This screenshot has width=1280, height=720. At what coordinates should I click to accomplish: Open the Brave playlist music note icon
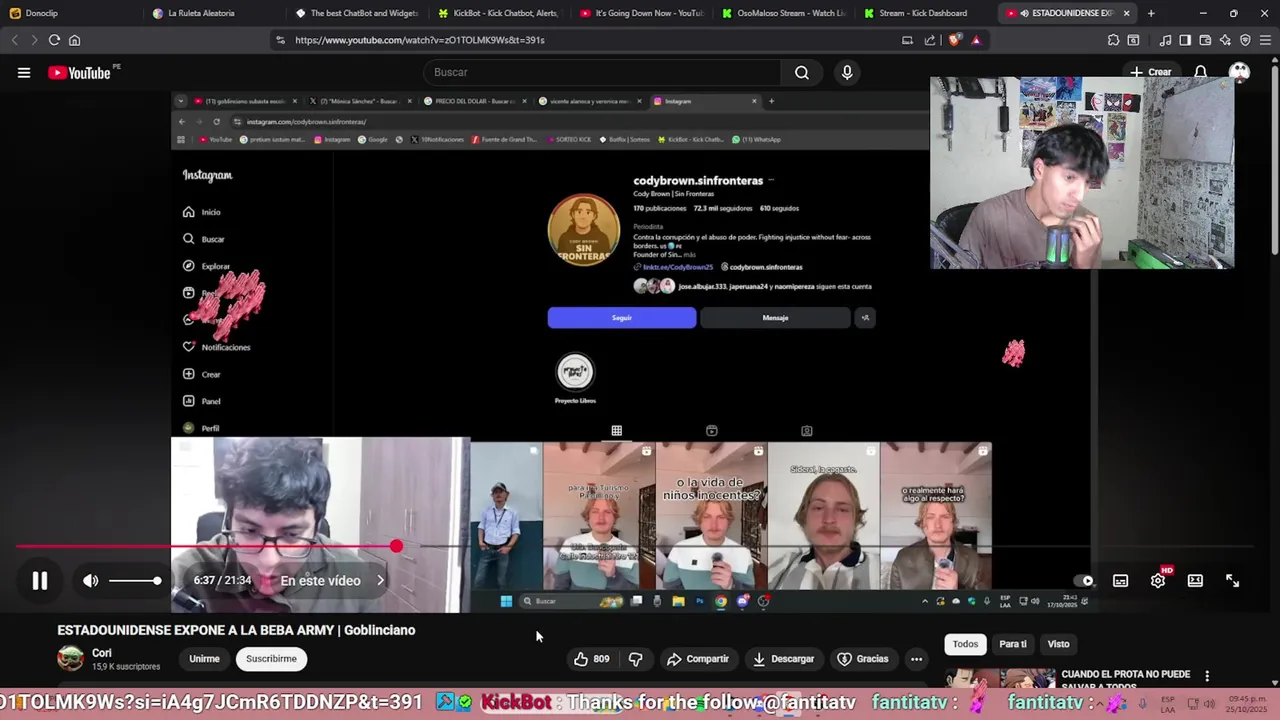coord(1165,40)
